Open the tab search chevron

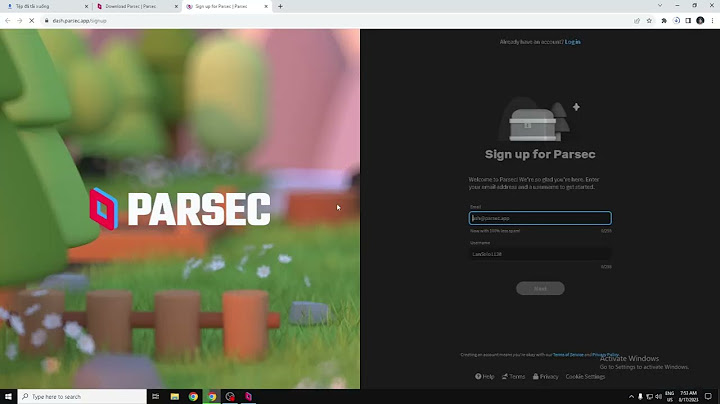click(660, 6)
